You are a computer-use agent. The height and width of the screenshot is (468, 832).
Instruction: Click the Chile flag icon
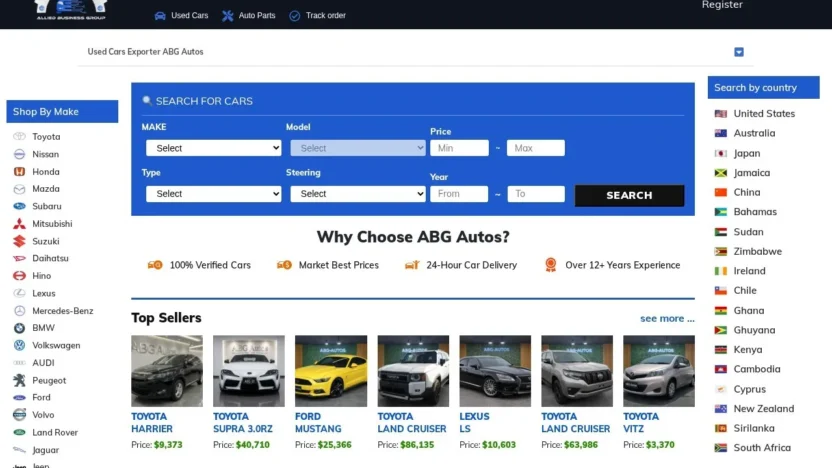click(x=721, y=291)
